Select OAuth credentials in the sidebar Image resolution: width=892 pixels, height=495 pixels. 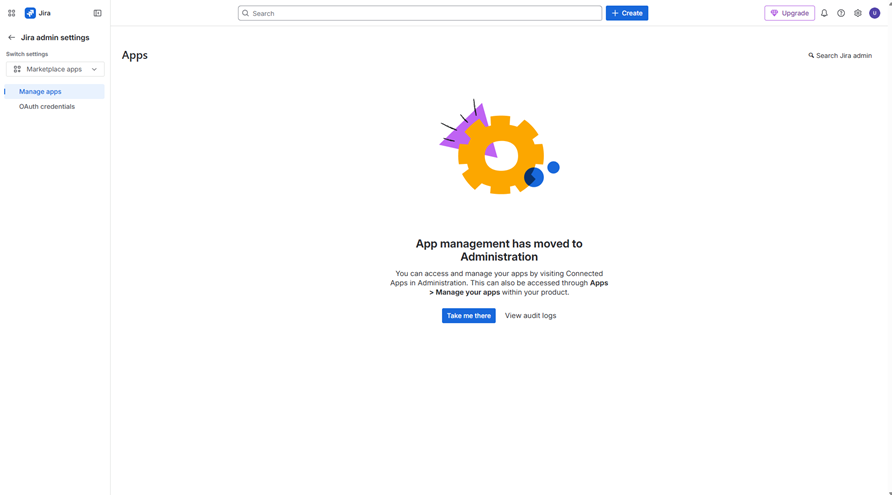point(47,106)
